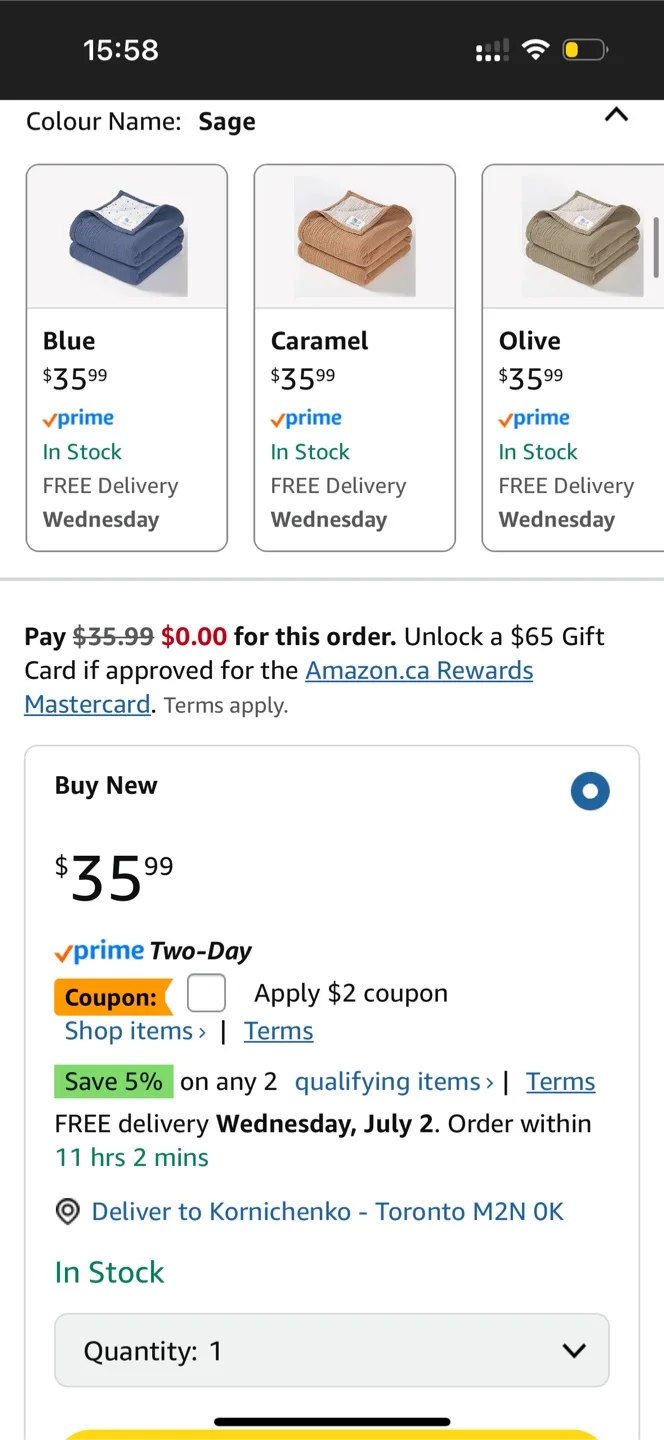
Task: Tap the Wi-Fi status icon
Action: (x=537, y=50)
